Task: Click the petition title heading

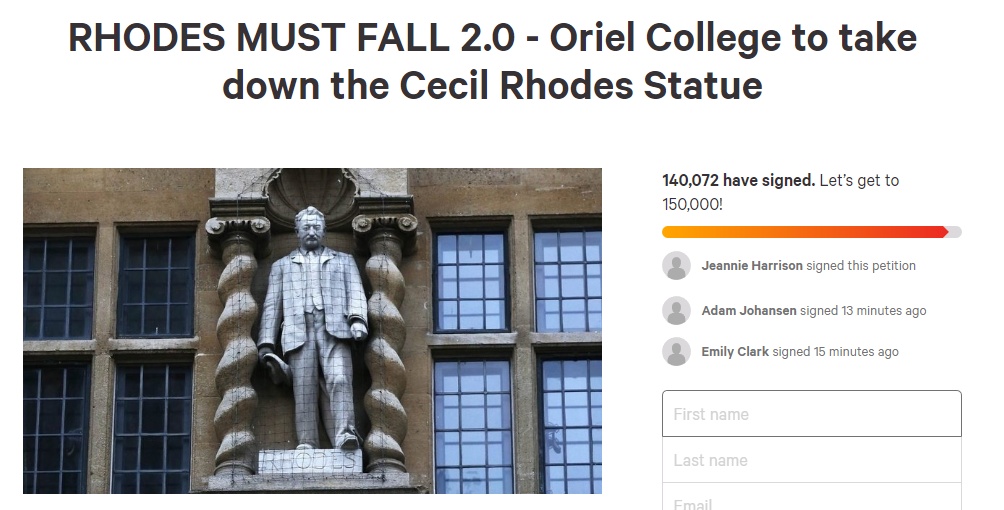Action: click(x=492, y=61)
